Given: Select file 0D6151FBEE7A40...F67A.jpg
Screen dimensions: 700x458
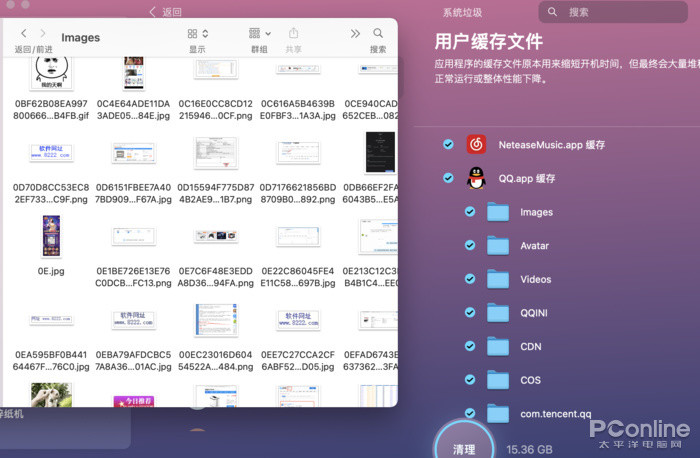Looking at the screenshot, I should coord(133,193).
